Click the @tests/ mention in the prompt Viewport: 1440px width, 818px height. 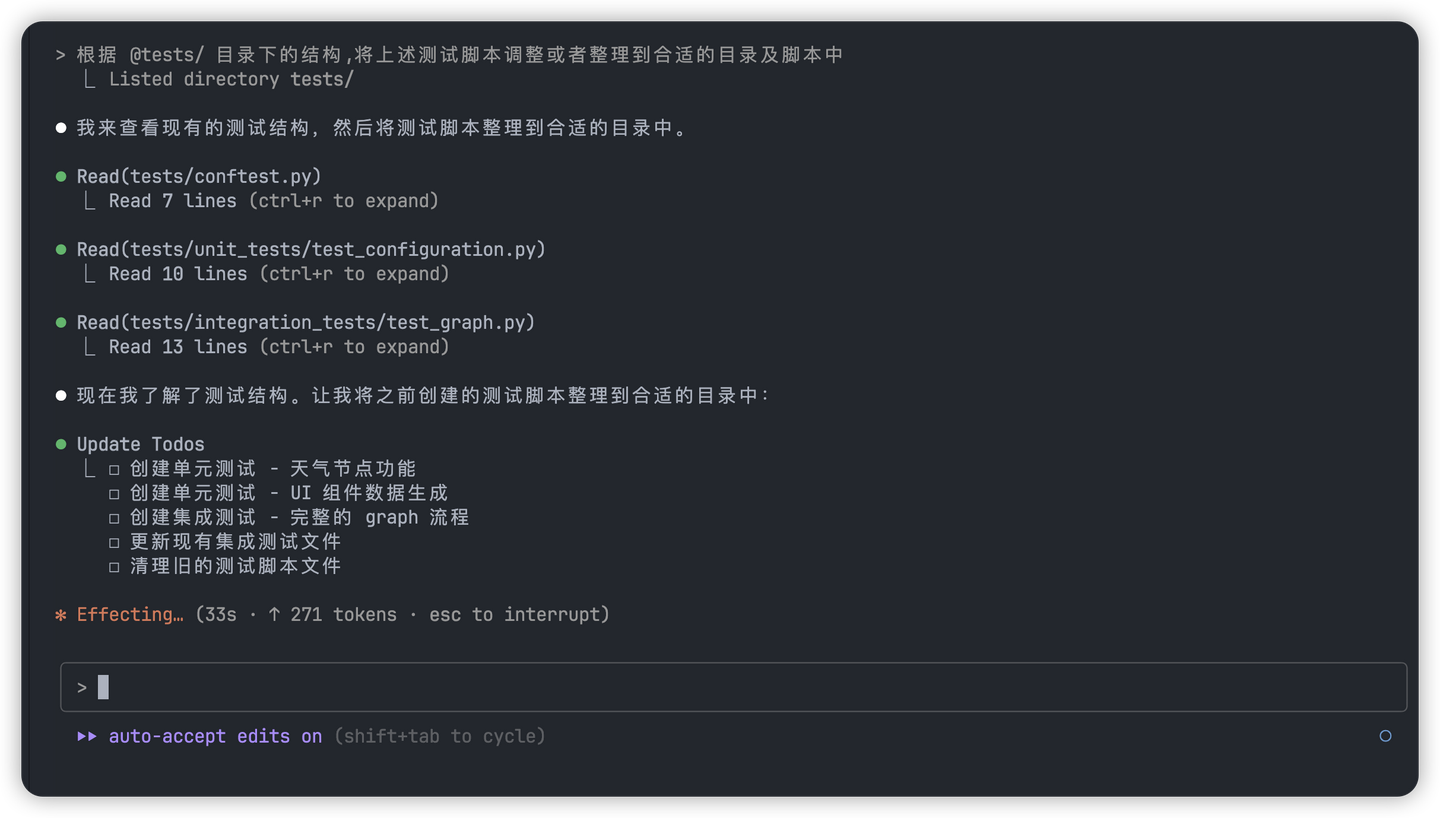pos(166,55)
